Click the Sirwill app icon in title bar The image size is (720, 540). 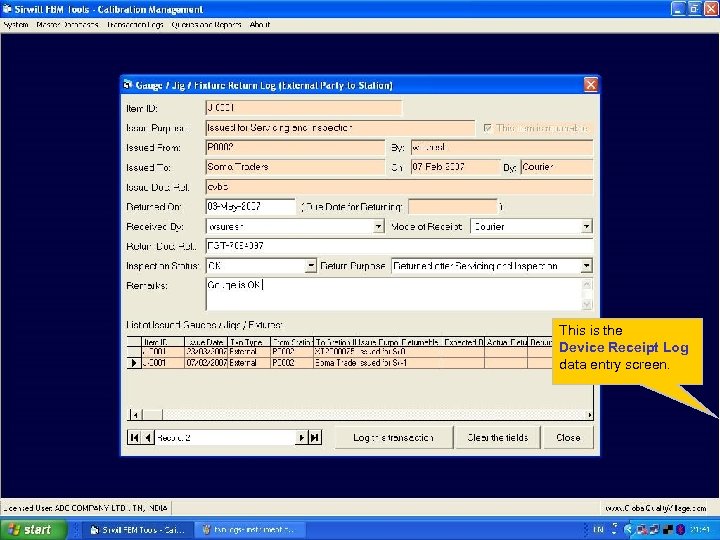point(7,9)
